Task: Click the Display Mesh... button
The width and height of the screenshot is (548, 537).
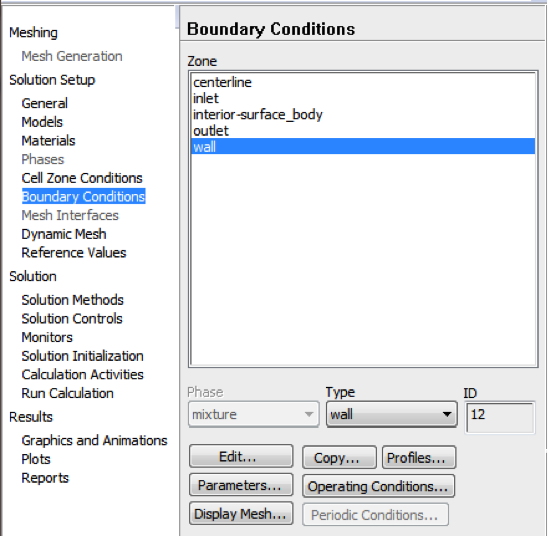Action: pyautogui.click(x=241, y=514)
